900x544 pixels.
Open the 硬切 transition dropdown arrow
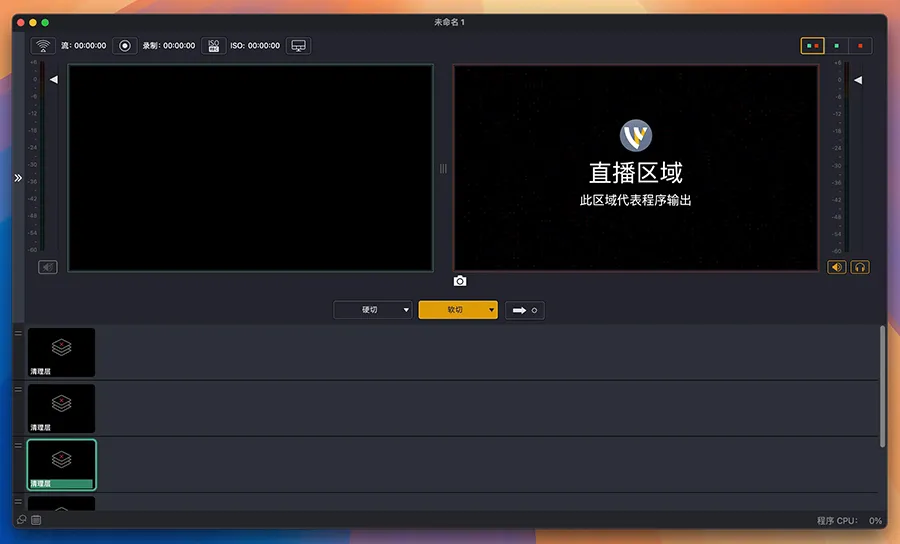tap(406, 310)
